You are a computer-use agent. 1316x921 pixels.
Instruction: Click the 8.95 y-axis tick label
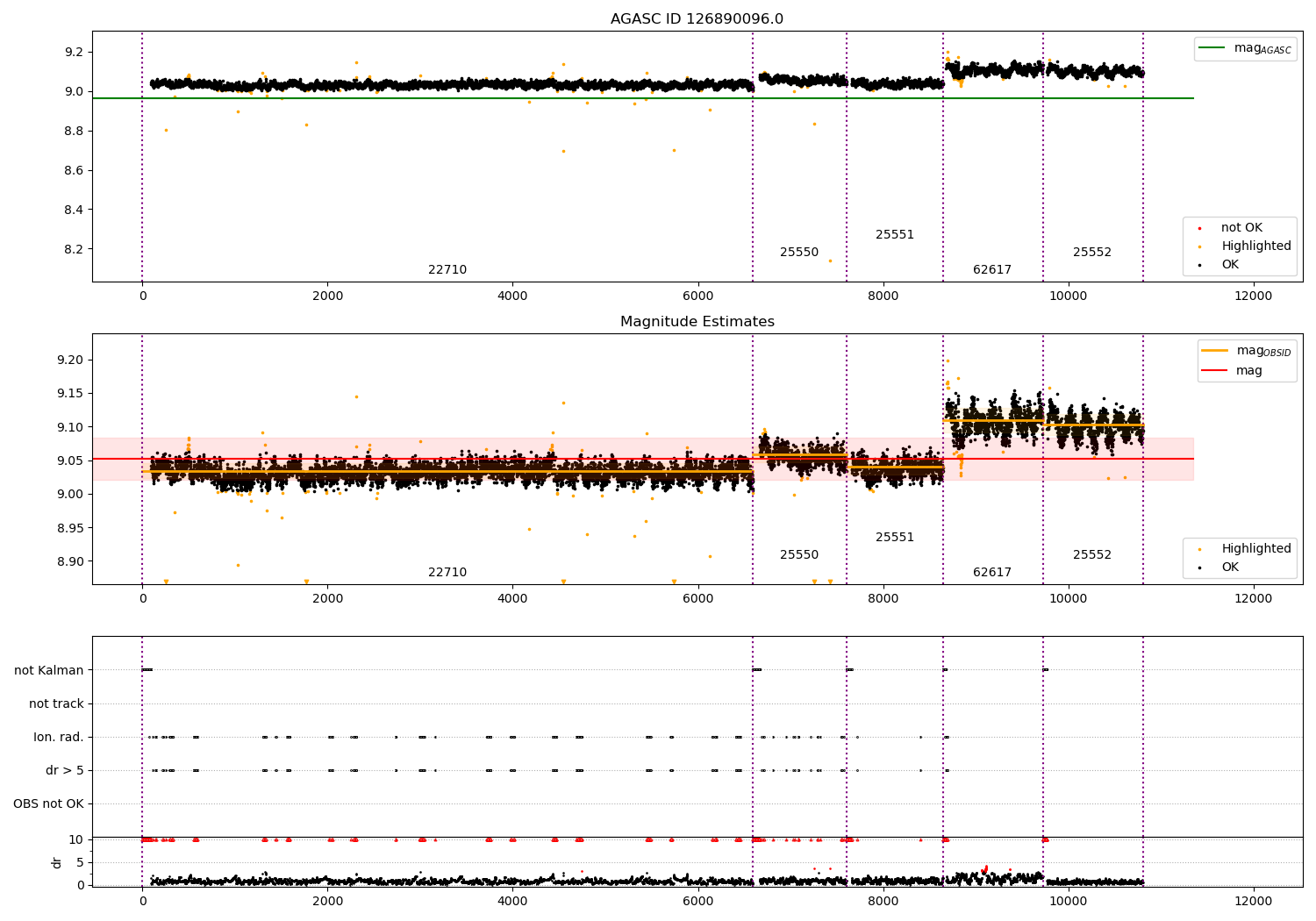(69, 528)
